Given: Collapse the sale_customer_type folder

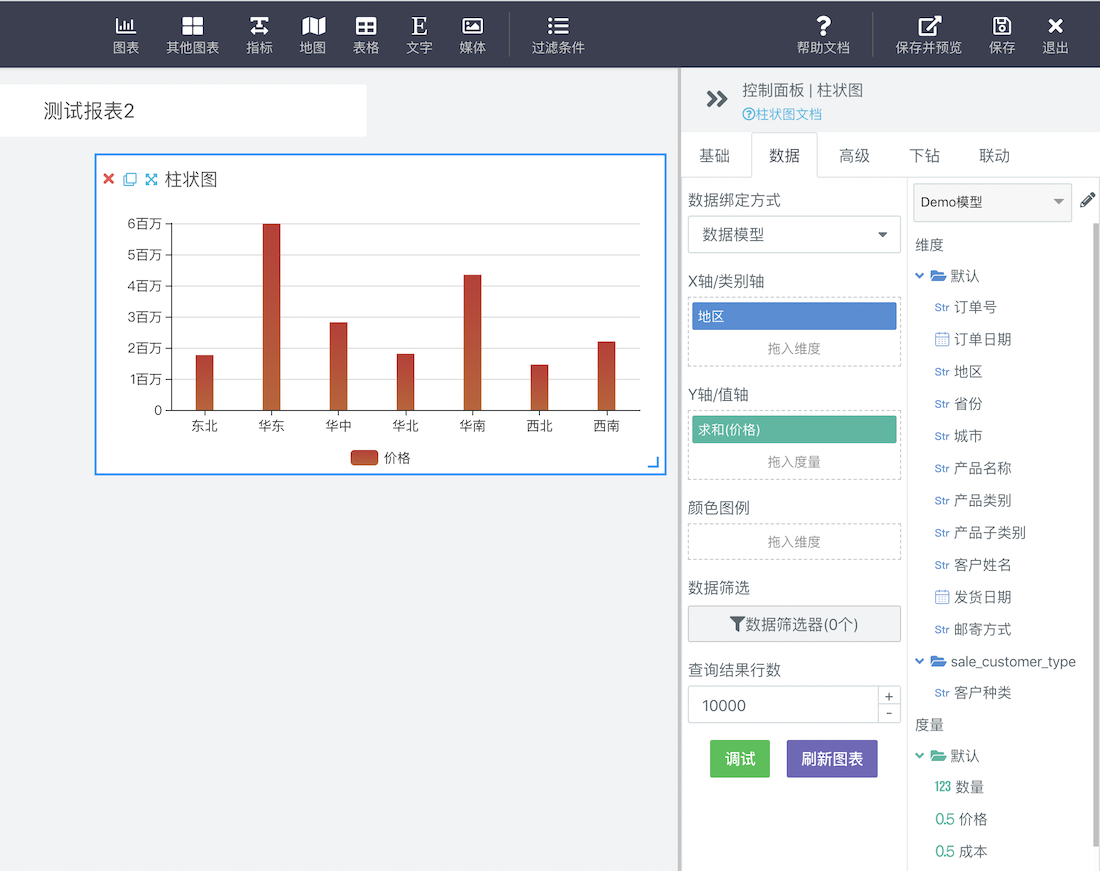Looking at the screenshot, I should pos(920,661).
